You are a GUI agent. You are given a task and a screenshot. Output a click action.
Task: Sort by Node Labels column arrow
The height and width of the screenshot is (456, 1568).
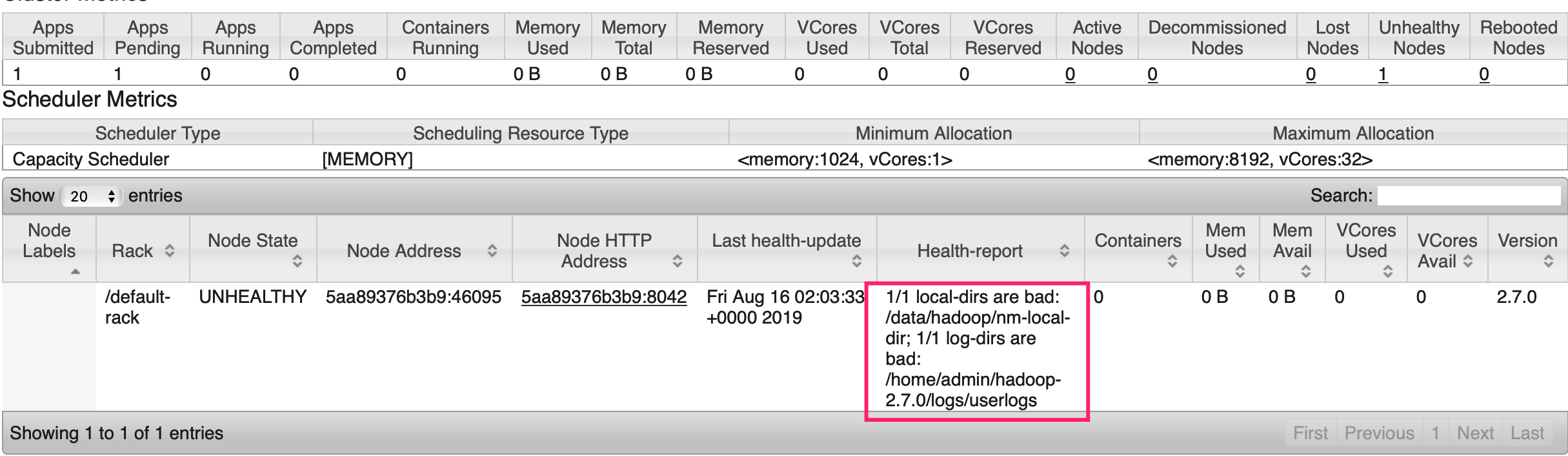click(75, 272)
